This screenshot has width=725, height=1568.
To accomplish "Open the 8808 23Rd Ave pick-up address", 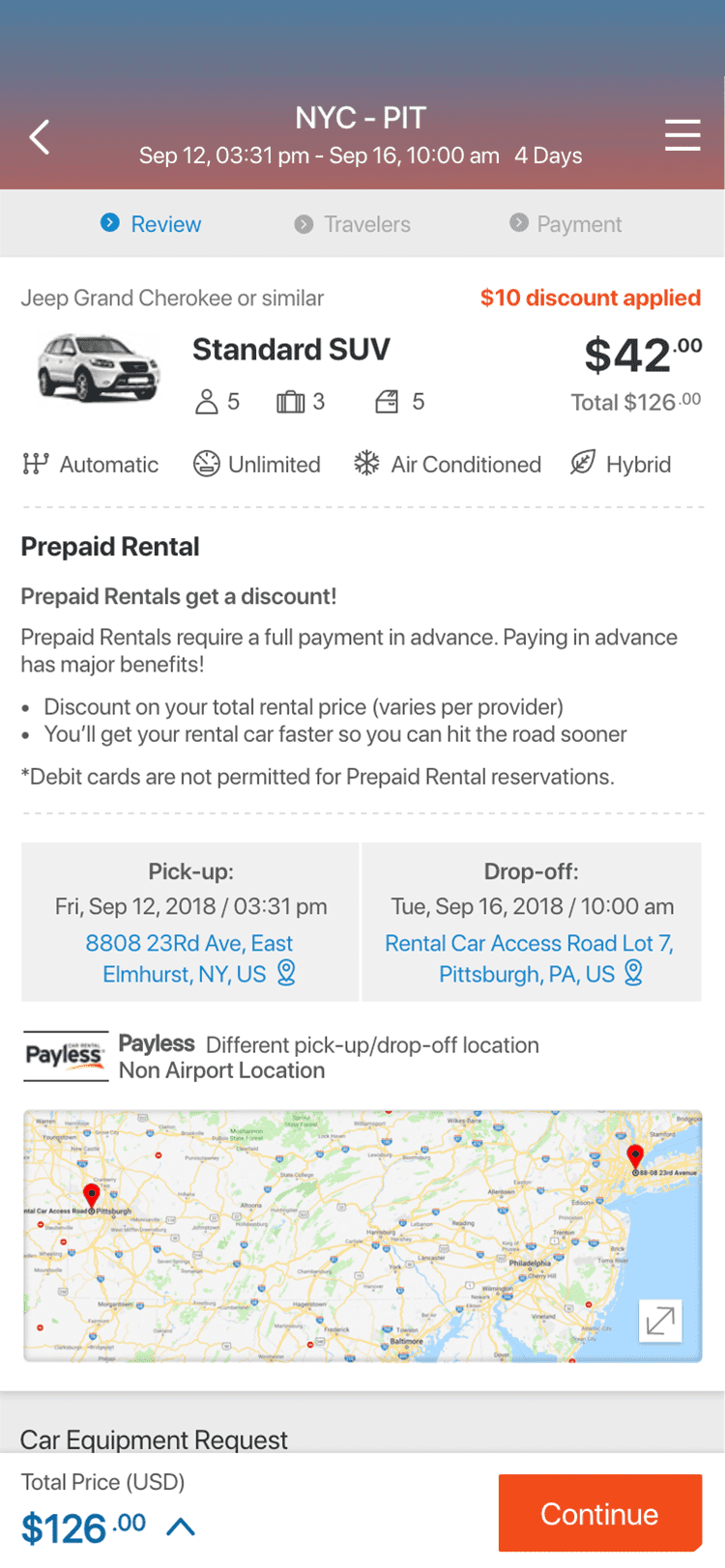I will pos(188,958).
